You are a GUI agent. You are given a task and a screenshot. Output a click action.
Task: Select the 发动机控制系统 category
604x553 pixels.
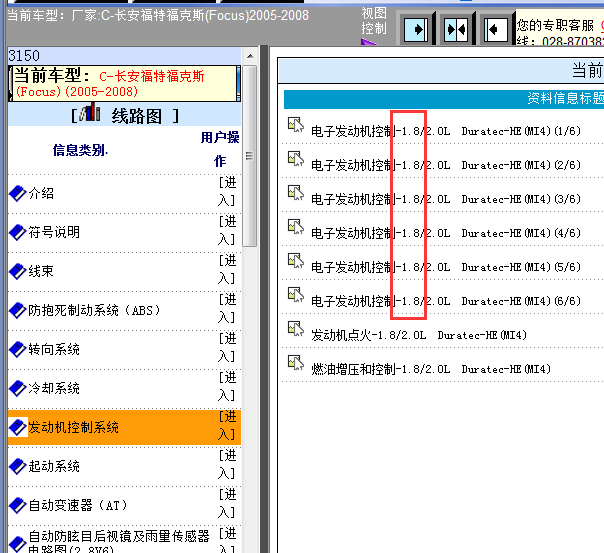73,427
